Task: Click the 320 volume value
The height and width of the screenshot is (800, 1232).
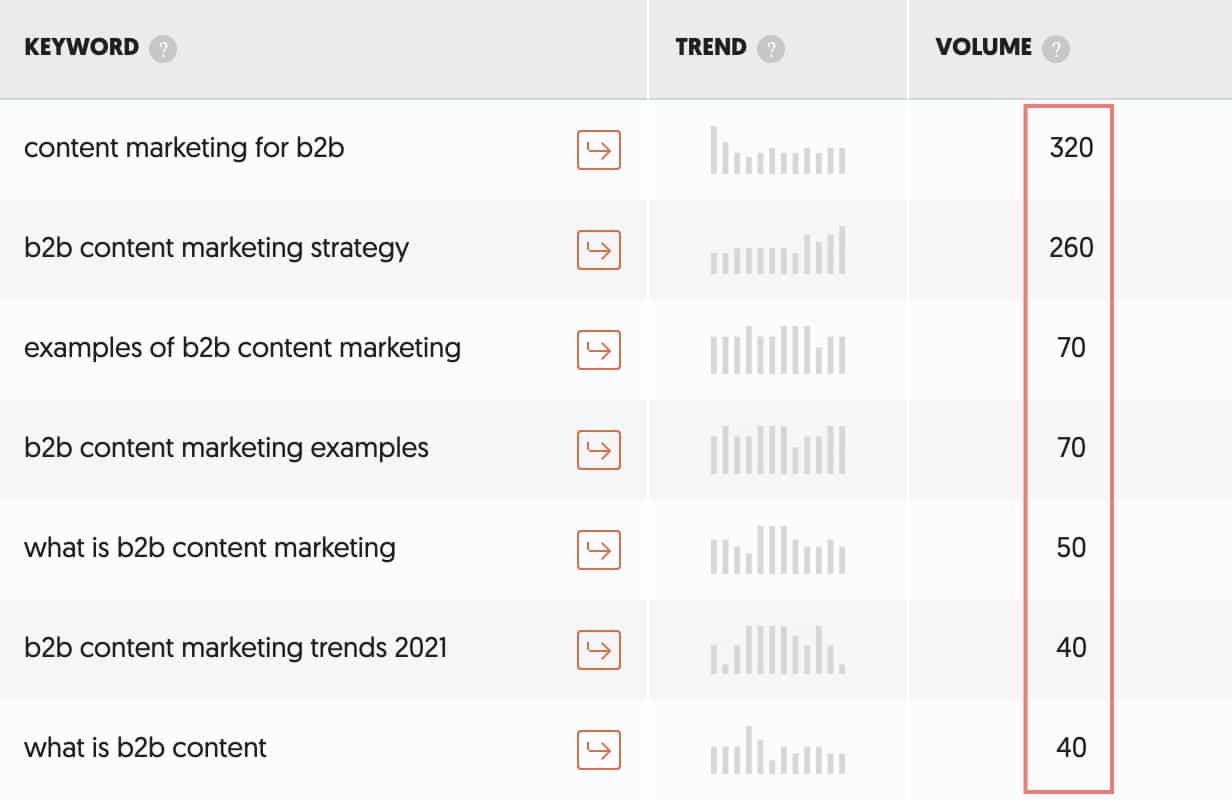Action: [x=1071, y=149]
